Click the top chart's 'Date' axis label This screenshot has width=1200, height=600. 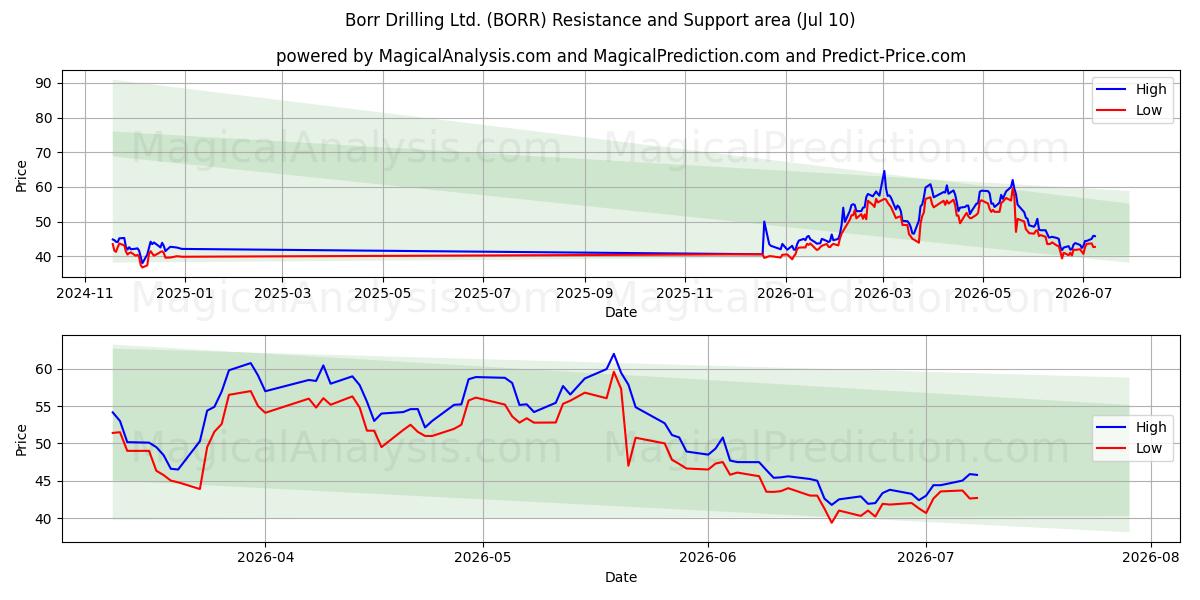621,312
